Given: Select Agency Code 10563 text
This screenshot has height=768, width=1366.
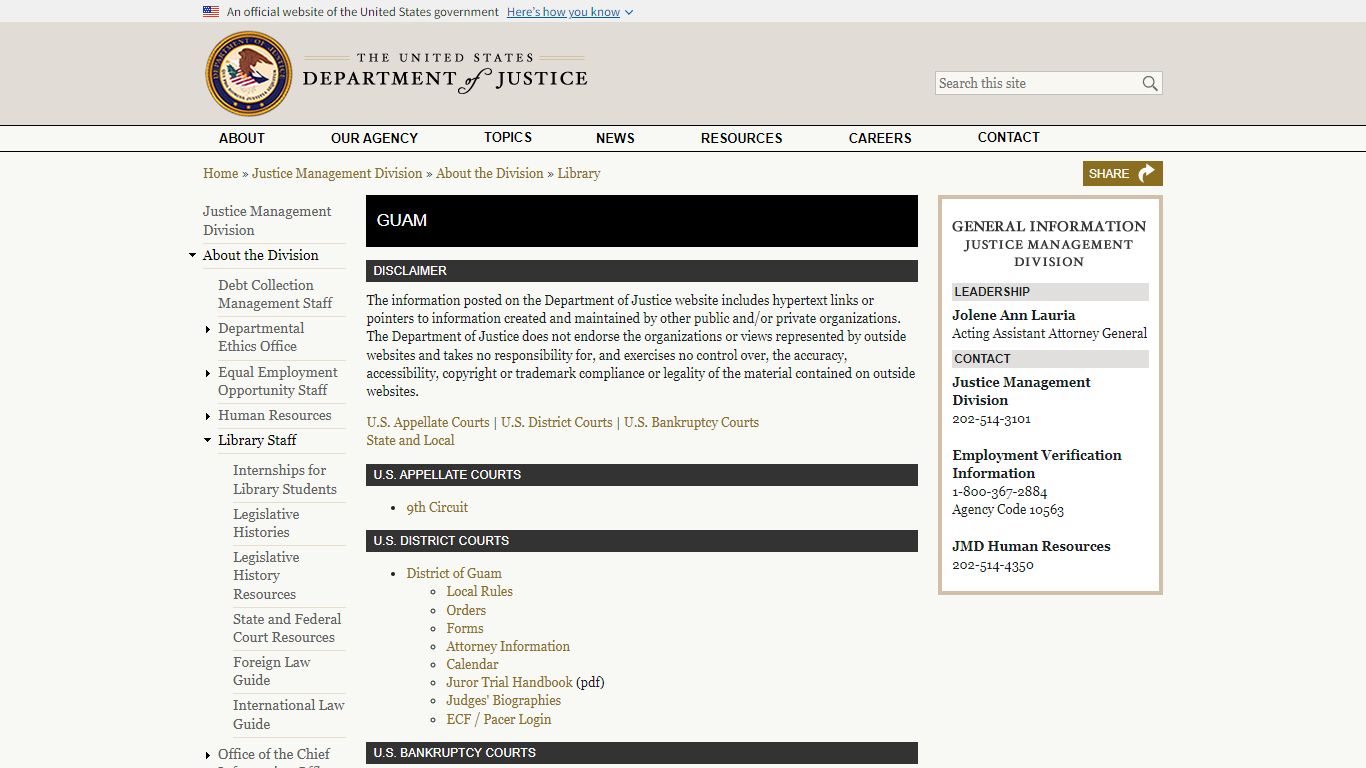Looking at the screenshot, I should [x=1008, y=510].
